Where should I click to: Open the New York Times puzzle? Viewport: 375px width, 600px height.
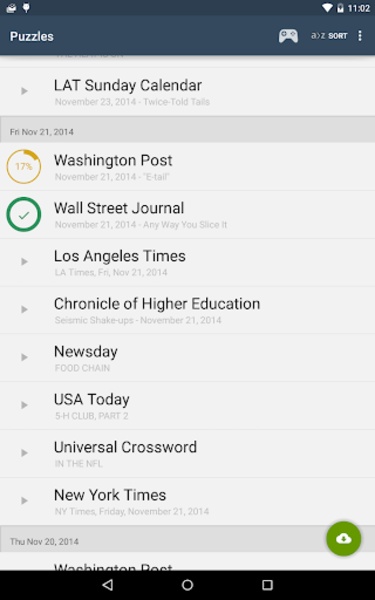tap(188, 501)
